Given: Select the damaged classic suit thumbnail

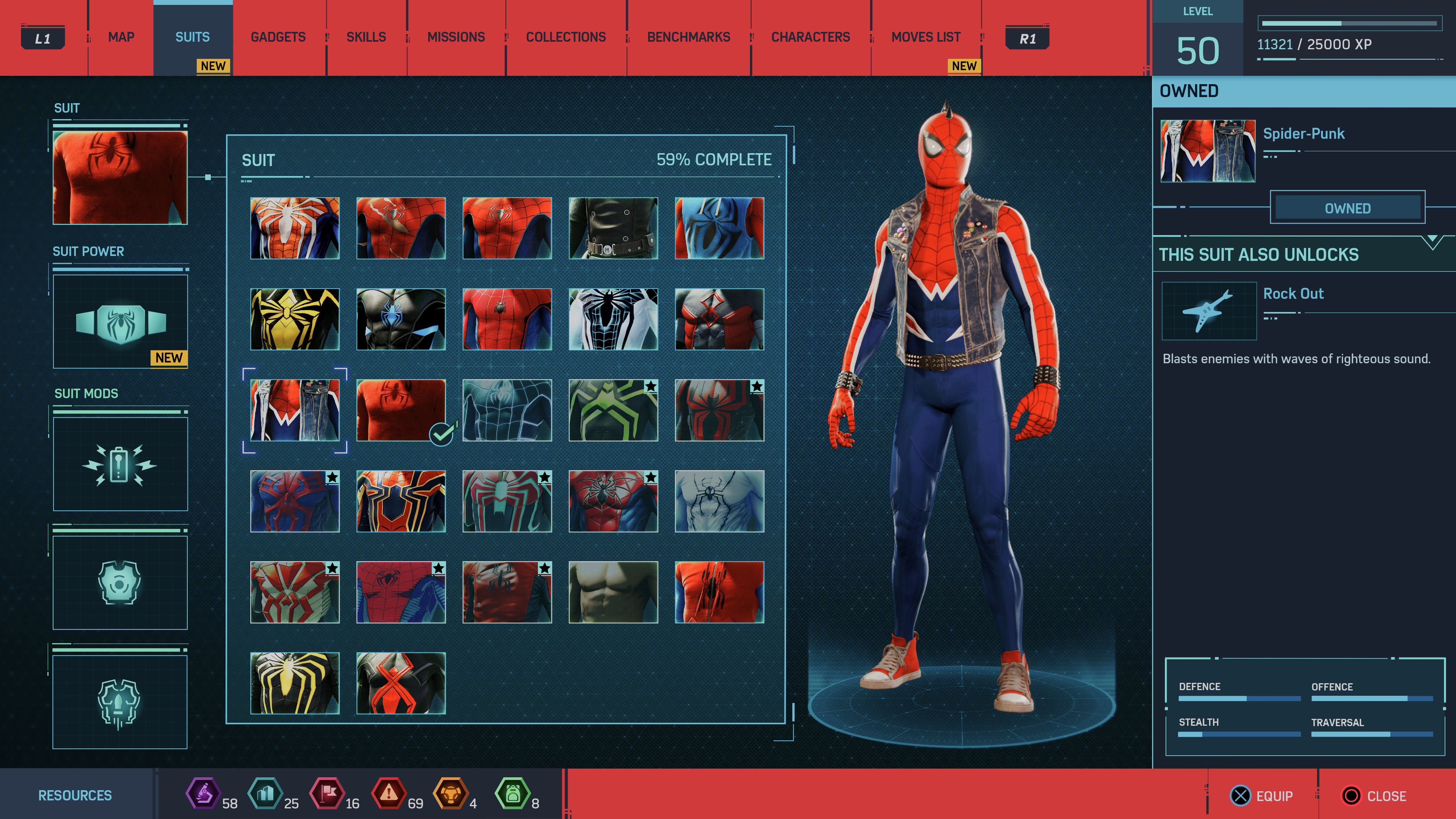Looking at the screenshot, I should pyautogui.click(x=401, y=228).
